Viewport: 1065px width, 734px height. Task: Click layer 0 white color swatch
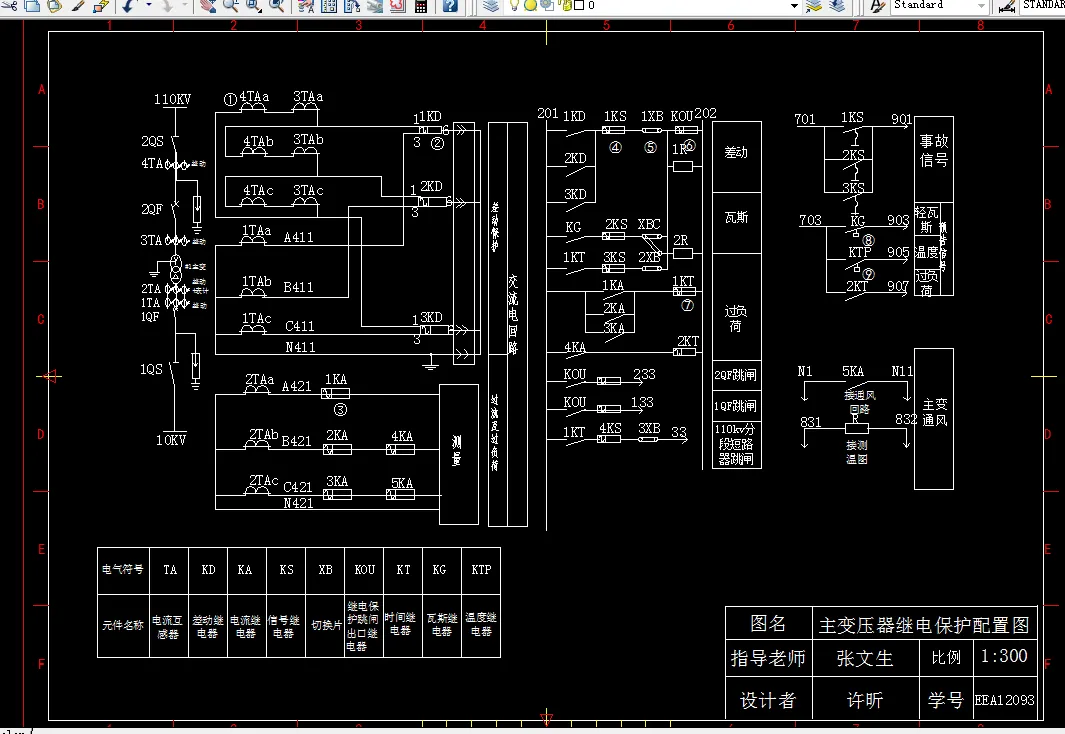(579, 5)
